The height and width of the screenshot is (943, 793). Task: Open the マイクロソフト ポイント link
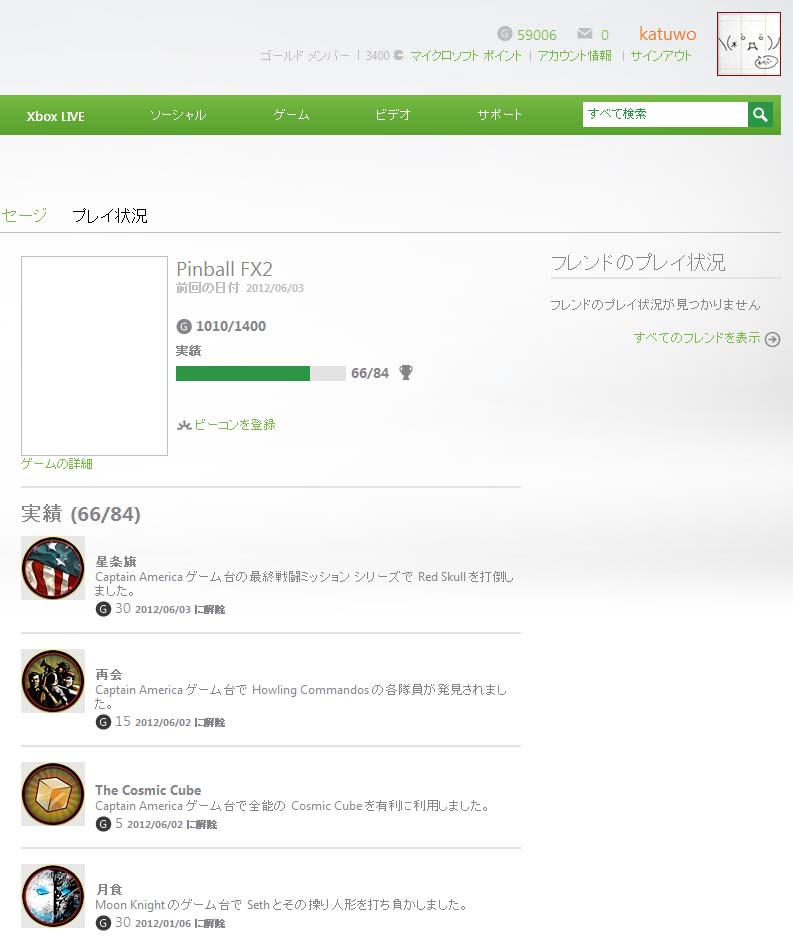(x=466, y=56)
